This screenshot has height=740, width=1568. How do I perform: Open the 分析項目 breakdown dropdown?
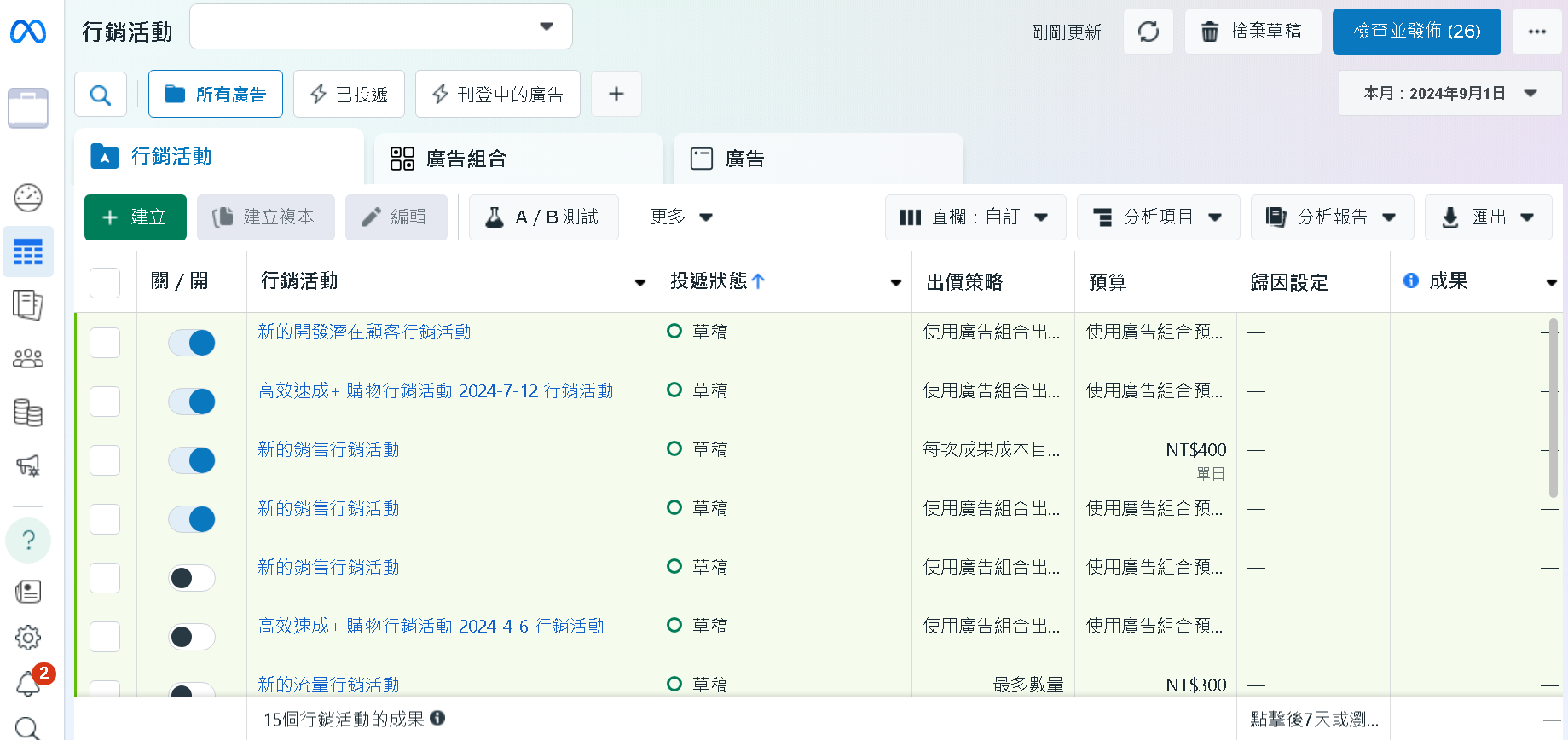coord(1158,217)
